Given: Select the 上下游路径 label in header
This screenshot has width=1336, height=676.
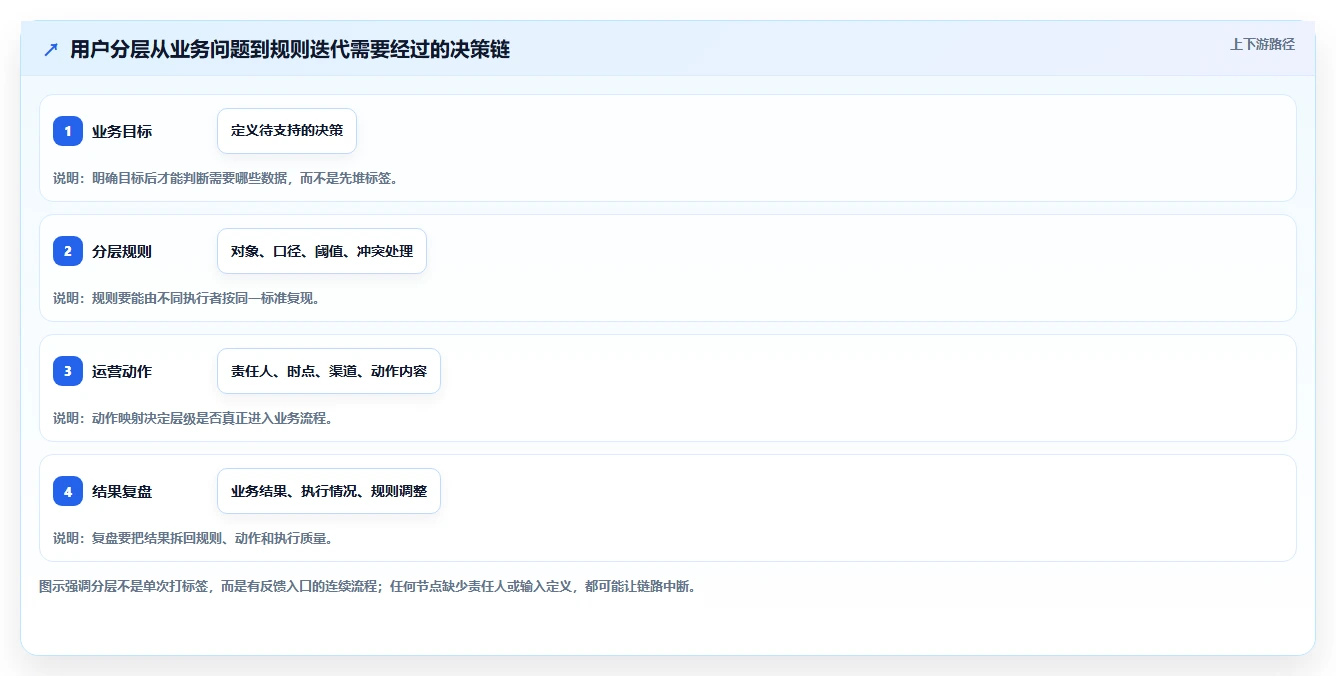Looking at the screenshot, I should coord(1262,44).
